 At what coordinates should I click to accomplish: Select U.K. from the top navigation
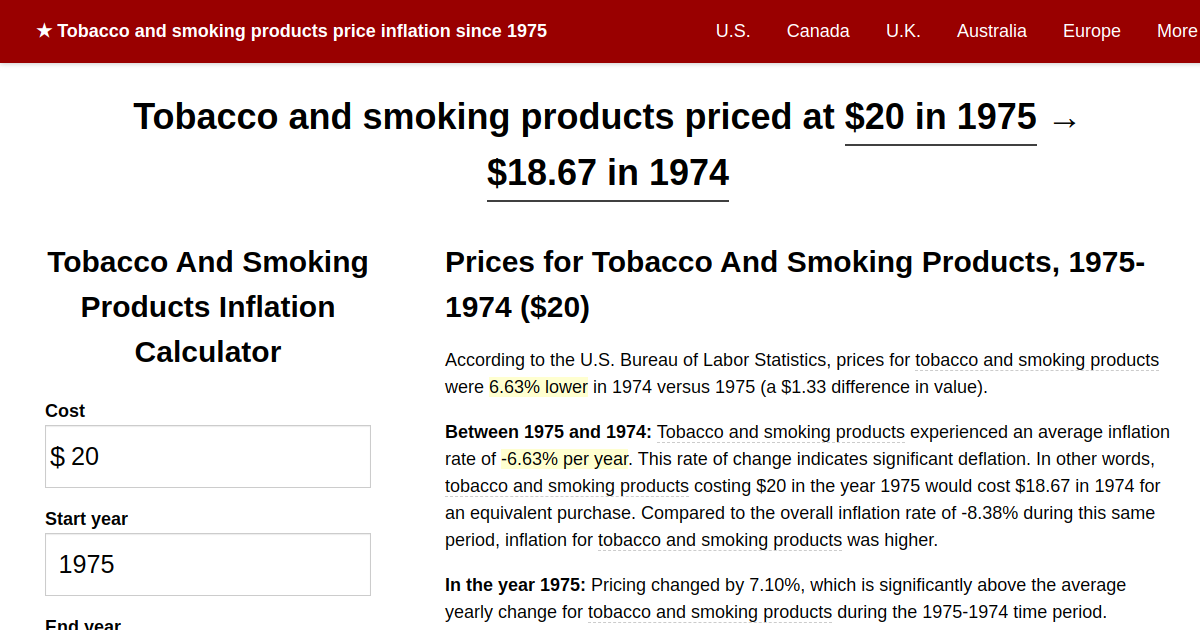point(903,31)
